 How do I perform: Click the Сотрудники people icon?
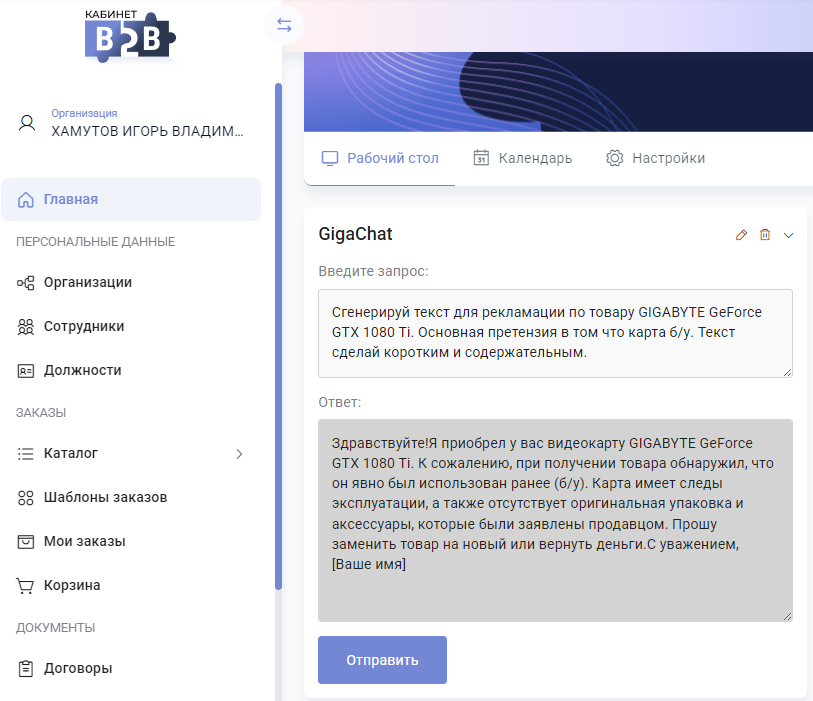coord(25,327)
